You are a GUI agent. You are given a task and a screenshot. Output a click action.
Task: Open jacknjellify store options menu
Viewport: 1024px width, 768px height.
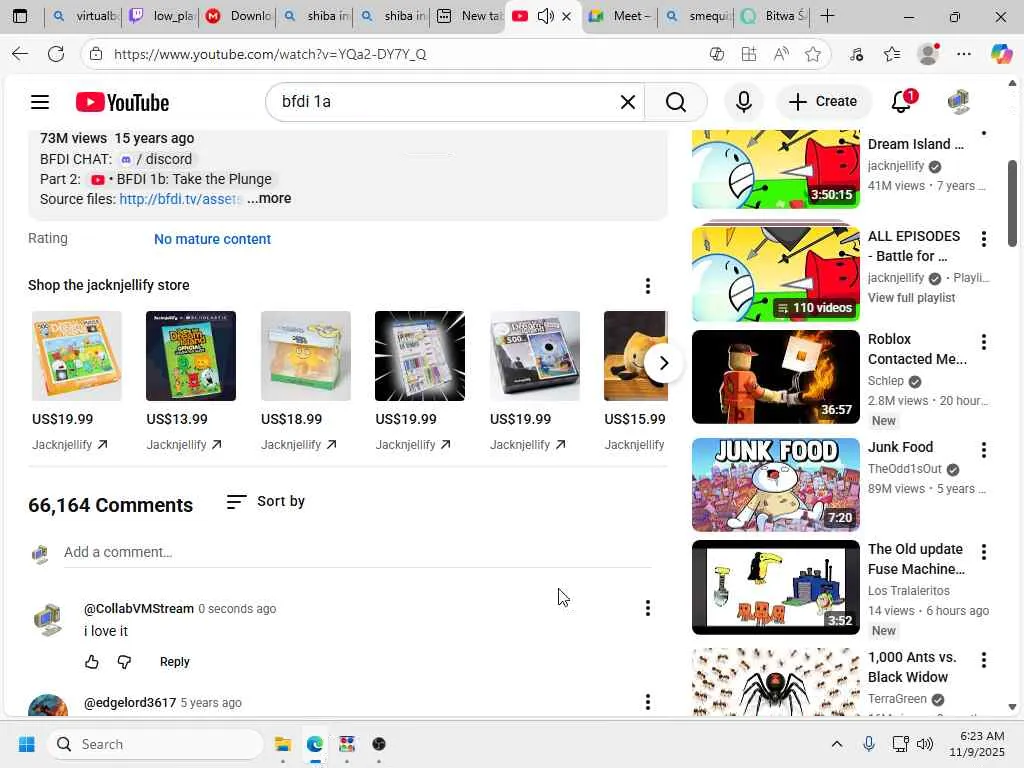click(x=647, y=285)
